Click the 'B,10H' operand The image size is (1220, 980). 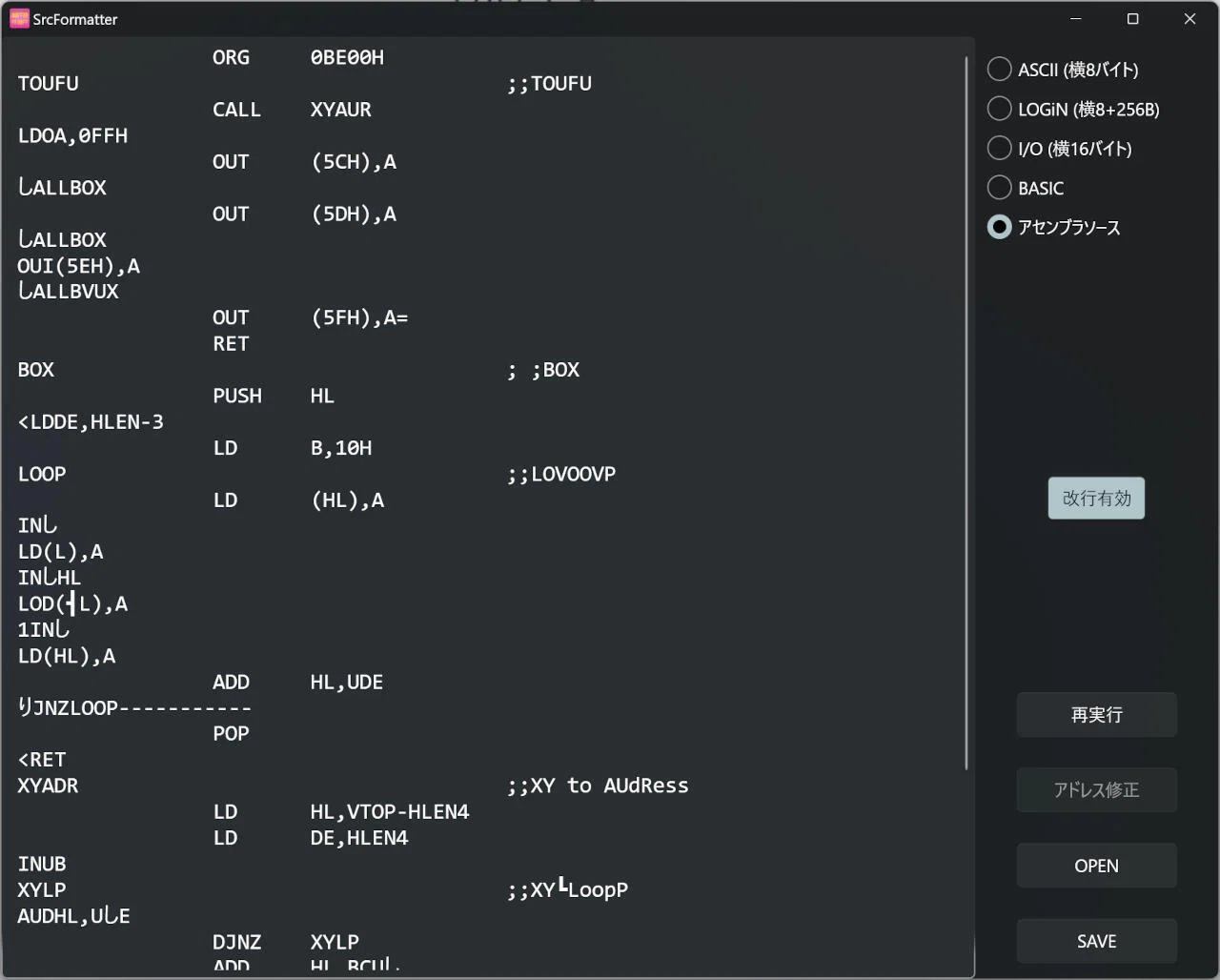pyautogui.click(x=341, y=448)
